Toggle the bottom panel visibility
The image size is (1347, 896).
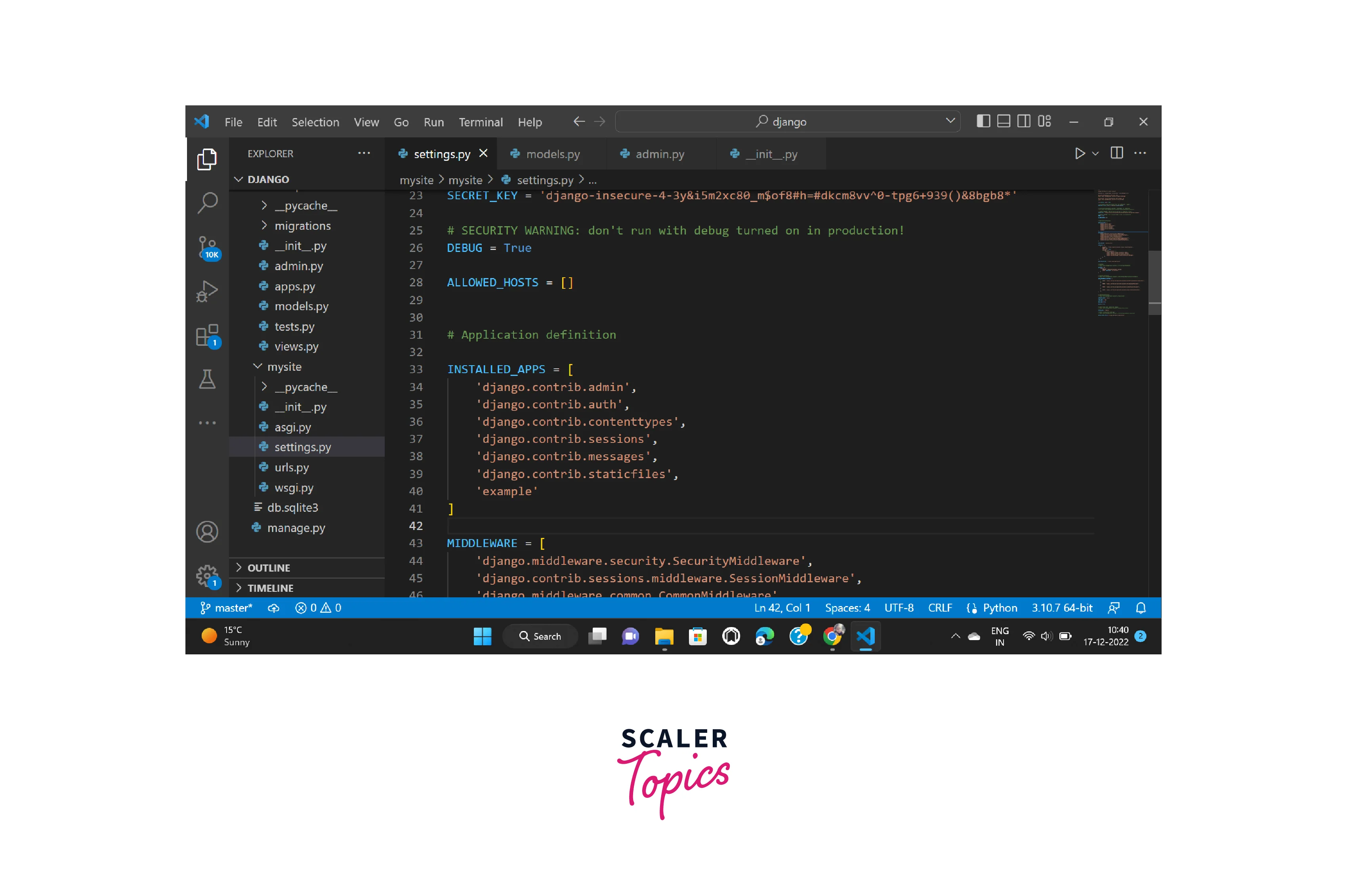click(x=1004, y=121)
